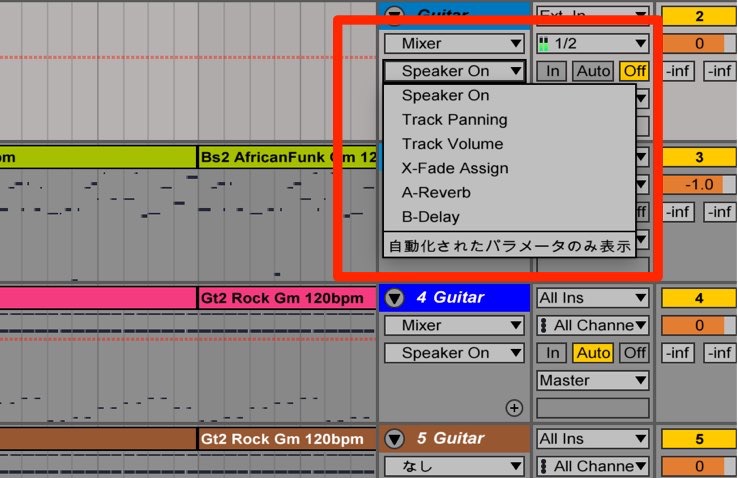Screen dimensions: 738x478
Task: Click the empty output channel field under Master
Action: click(593, 408)
